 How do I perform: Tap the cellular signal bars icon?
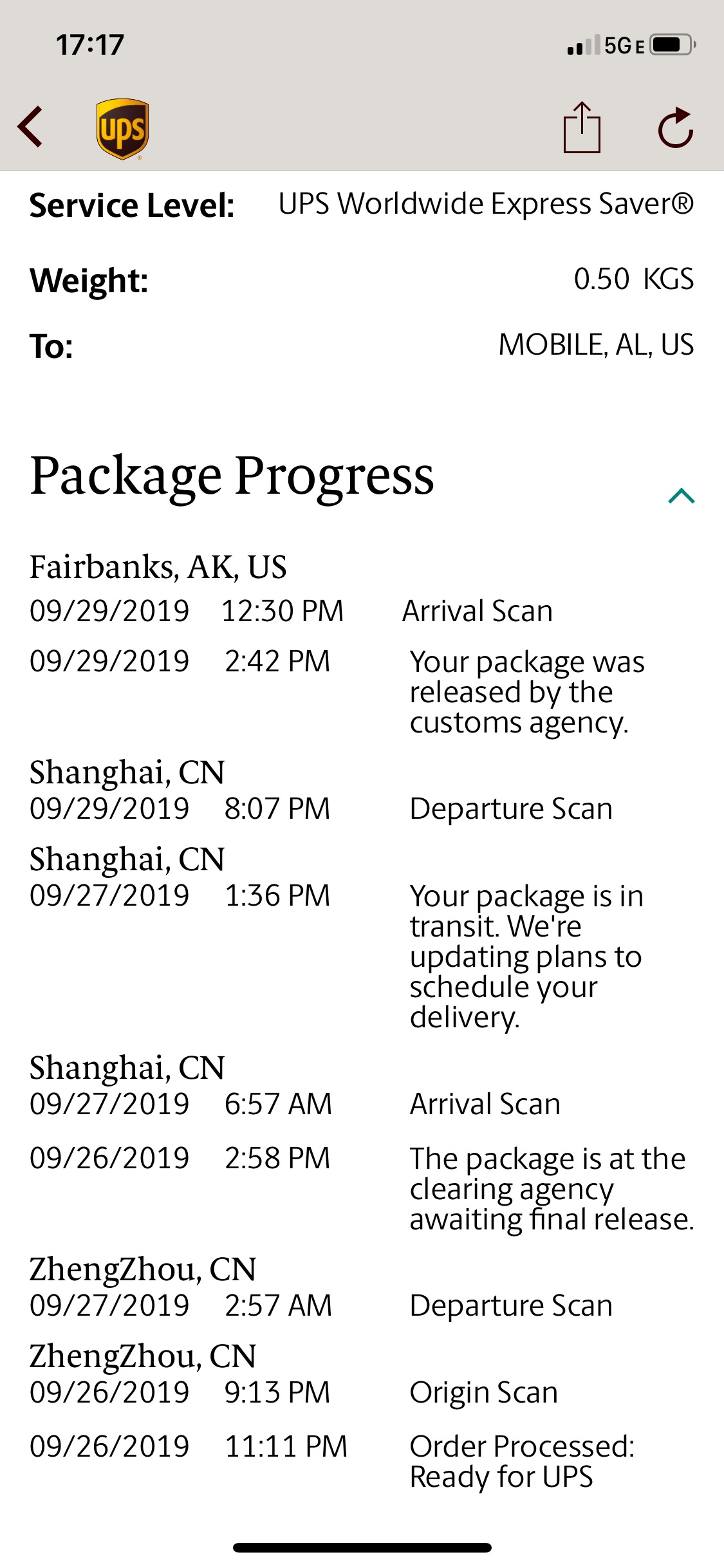click(x=584, y=45)
